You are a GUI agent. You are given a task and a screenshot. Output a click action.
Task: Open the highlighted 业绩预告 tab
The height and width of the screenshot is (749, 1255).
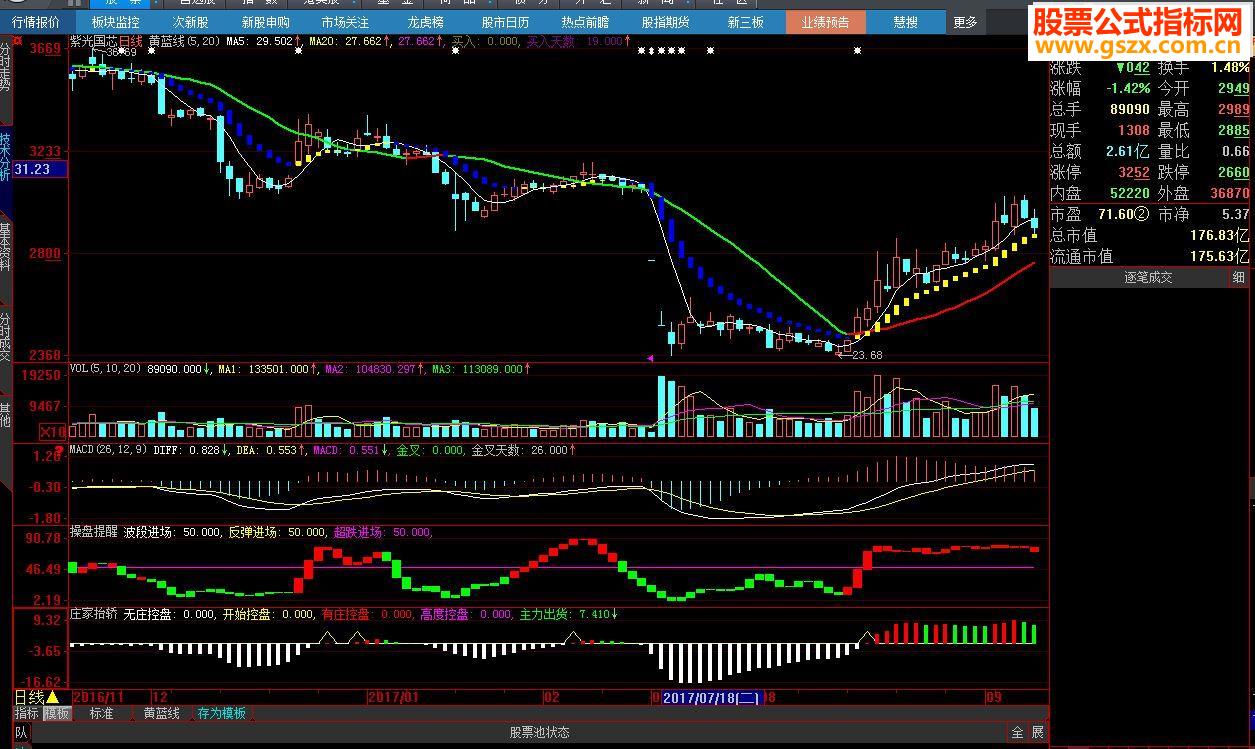[x=825, y=22]
